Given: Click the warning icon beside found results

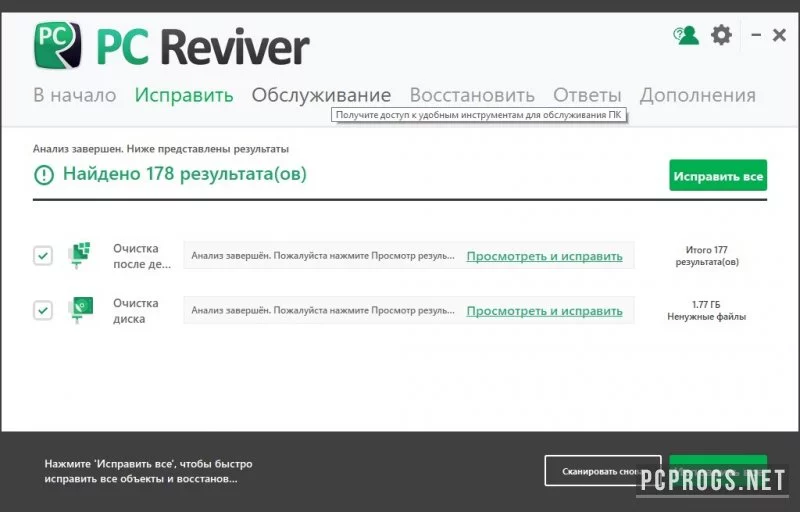Looking at the screenshot, I should [x=44, y=175].
